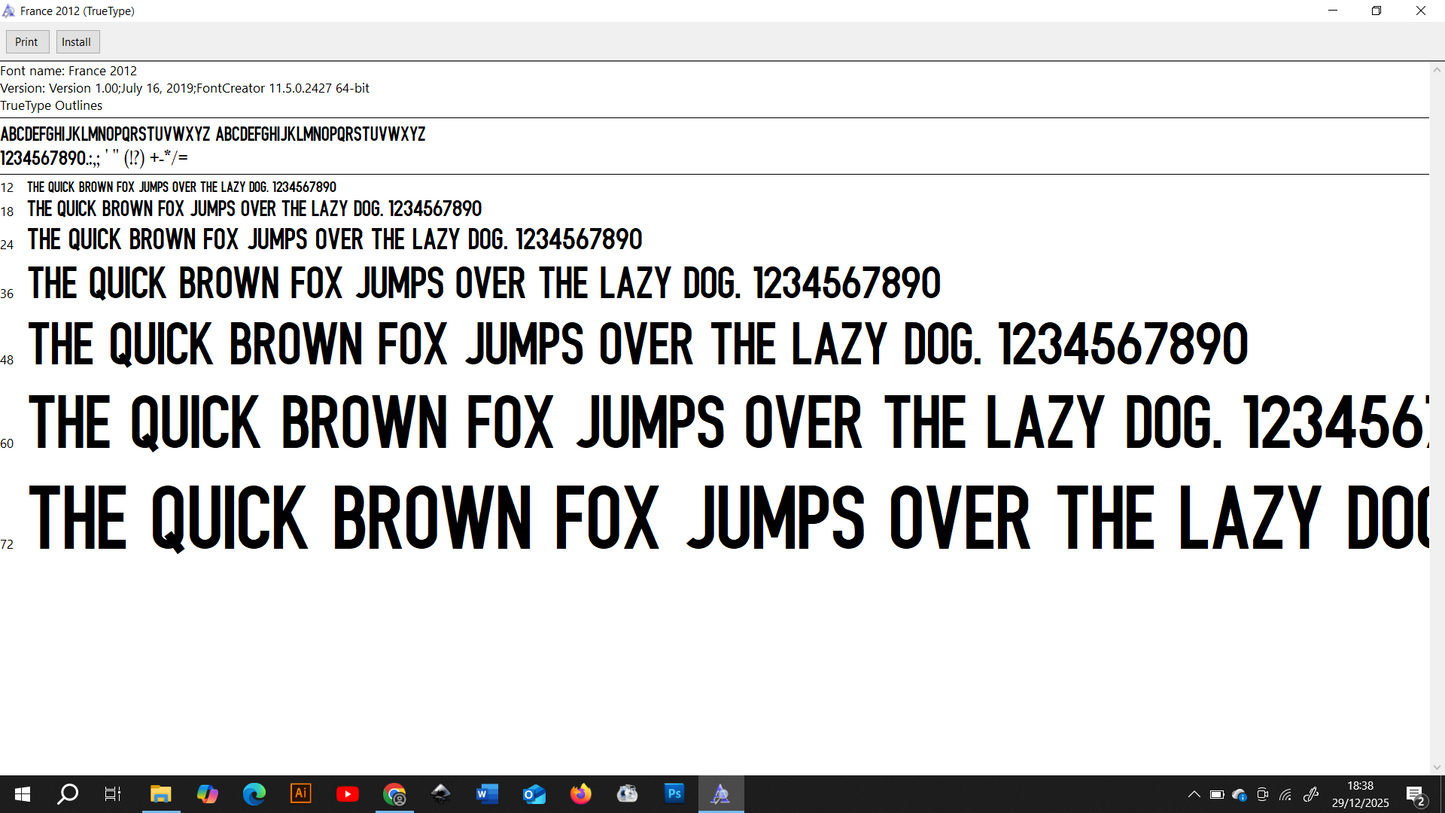Open Inkscape from the taskbar
The height and width of the screenshot is (813, 1445).
click(441, 794)
